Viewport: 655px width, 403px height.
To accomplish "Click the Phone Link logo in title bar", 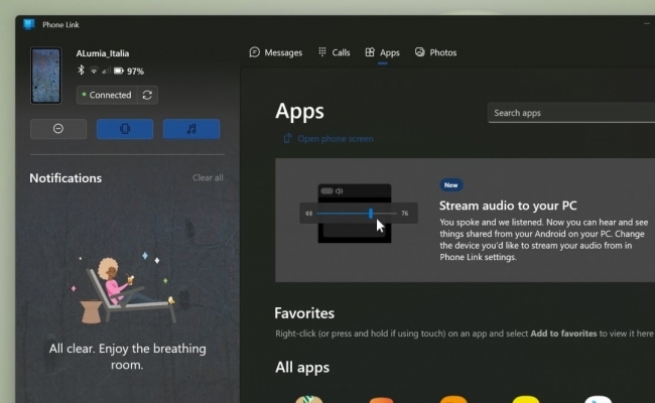I will tap(29, 25).
